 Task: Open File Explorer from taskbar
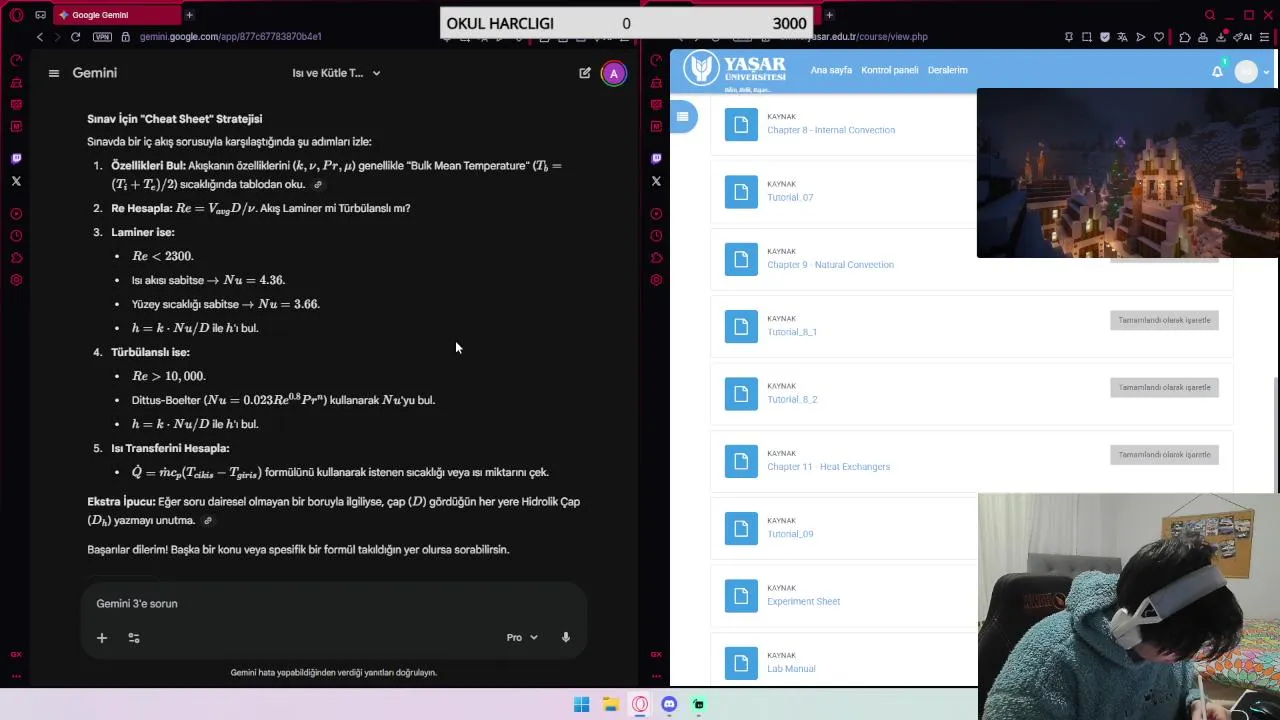[610, 705]
